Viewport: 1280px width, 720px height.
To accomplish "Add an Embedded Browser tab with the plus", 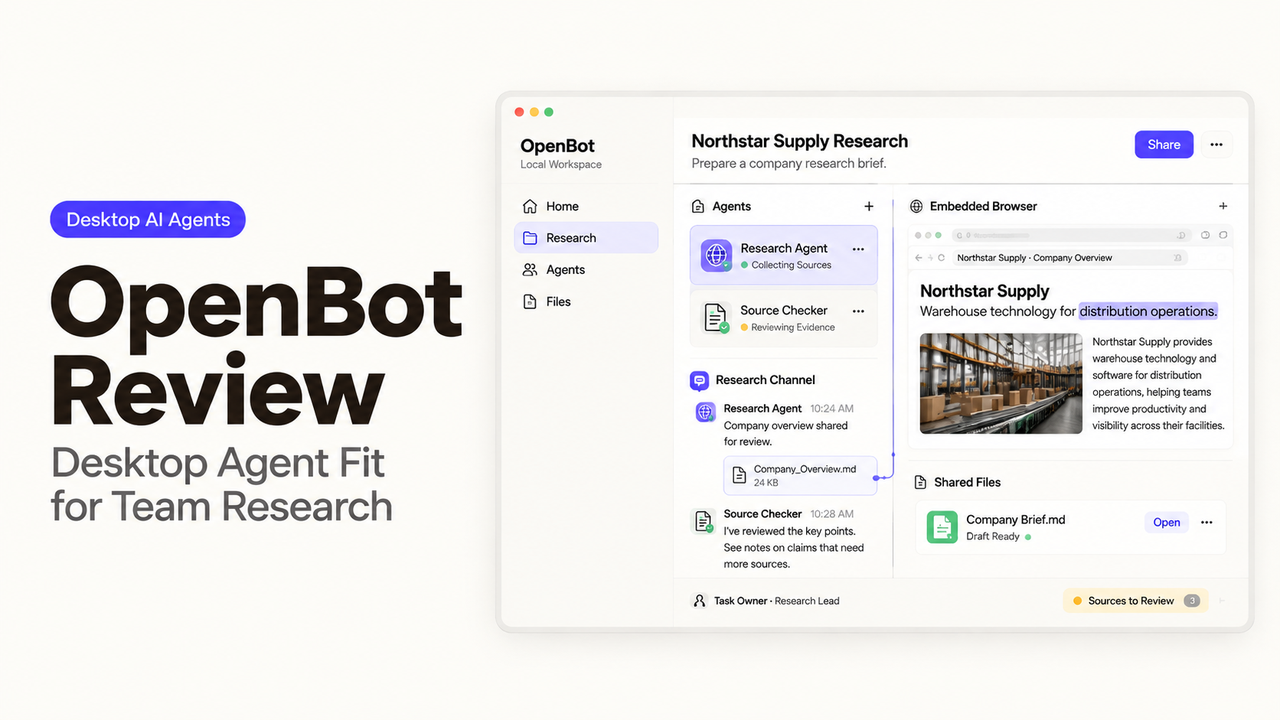I will click(1223, 206).
